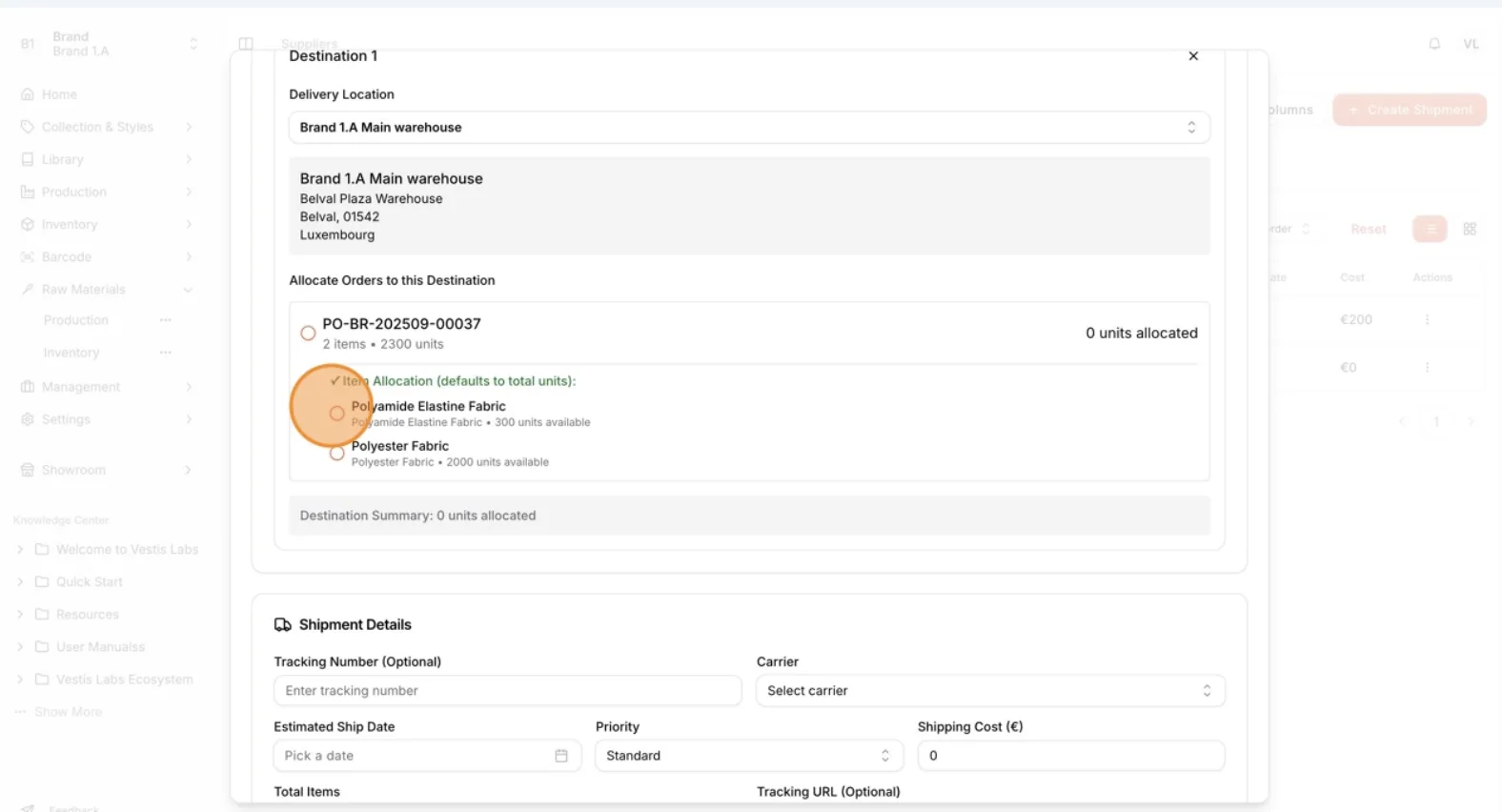This screenshot has height=812, width=1502.
Task: Open the Estimated Ship Date picker
Action: coord(427,756)
